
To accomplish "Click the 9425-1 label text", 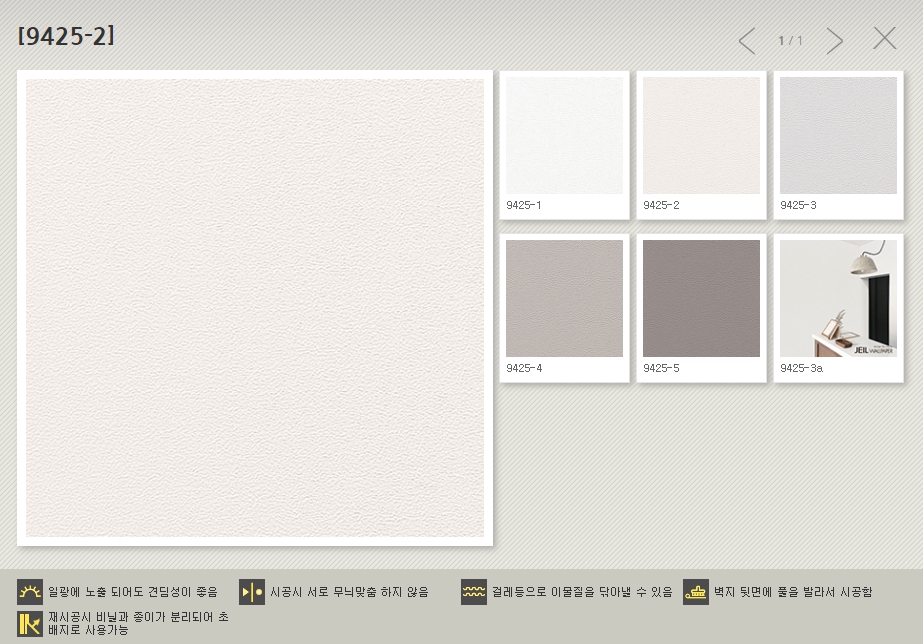I will (524, 205).
